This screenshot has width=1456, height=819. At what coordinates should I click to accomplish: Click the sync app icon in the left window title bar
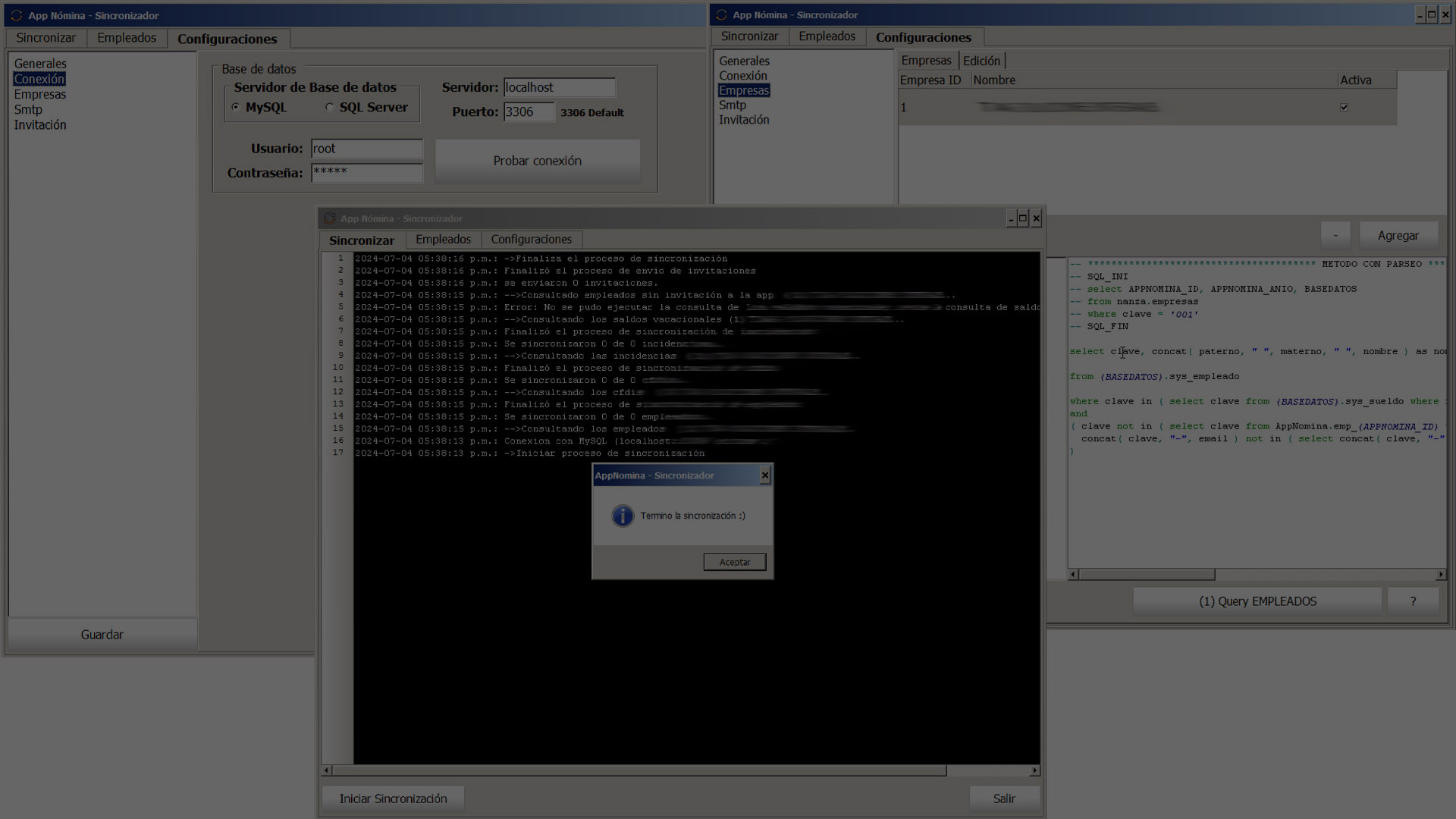(16, 15)
